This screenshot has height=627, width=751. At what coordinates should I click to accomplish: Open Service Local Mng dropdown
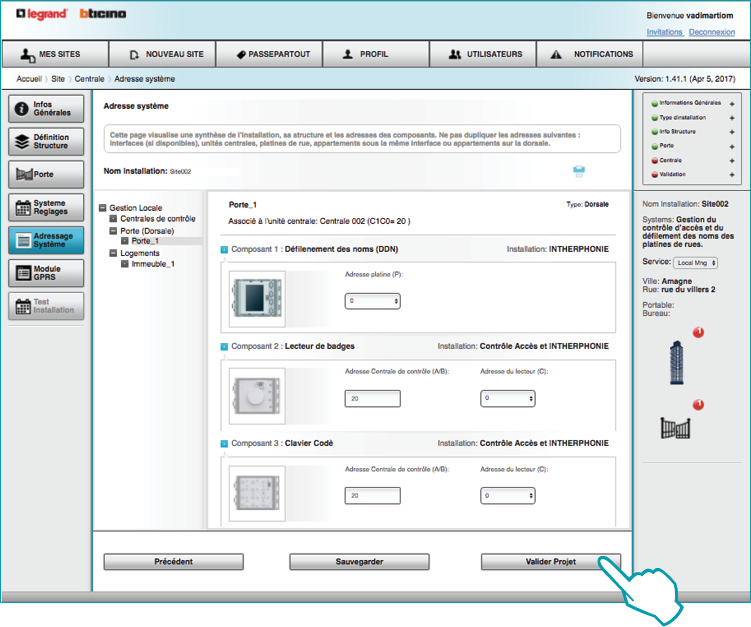(697, 262)
